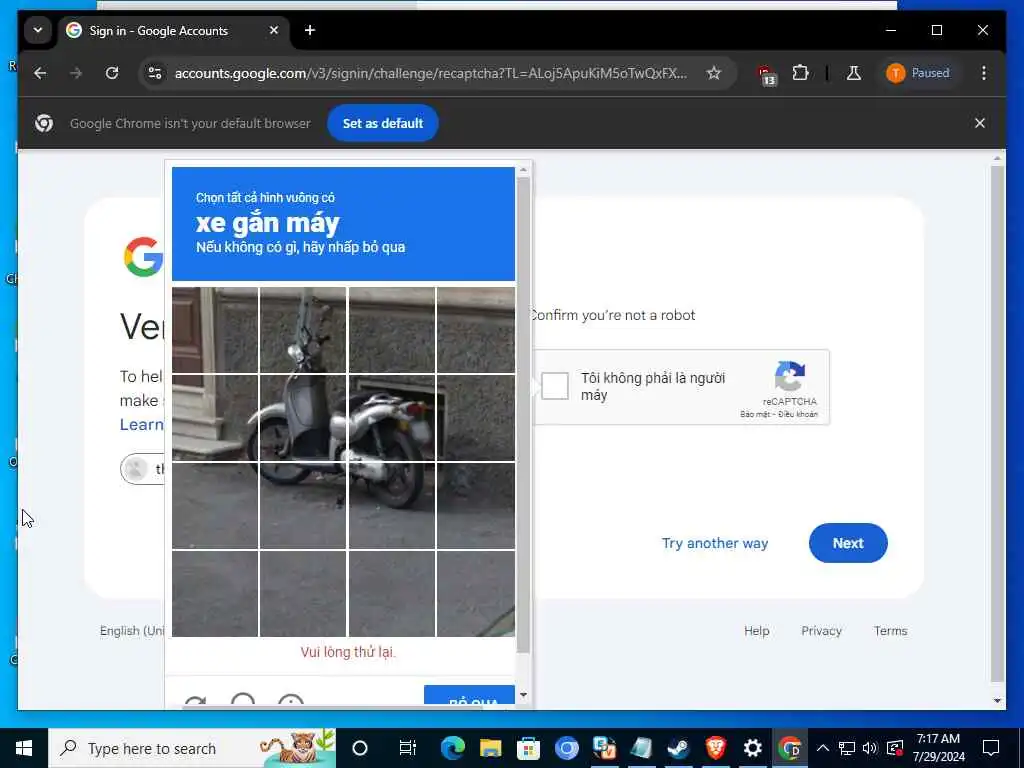Open a new tab with plus icon
The width and height of the screenshot is (1024, 768).
tap(310, 30)
